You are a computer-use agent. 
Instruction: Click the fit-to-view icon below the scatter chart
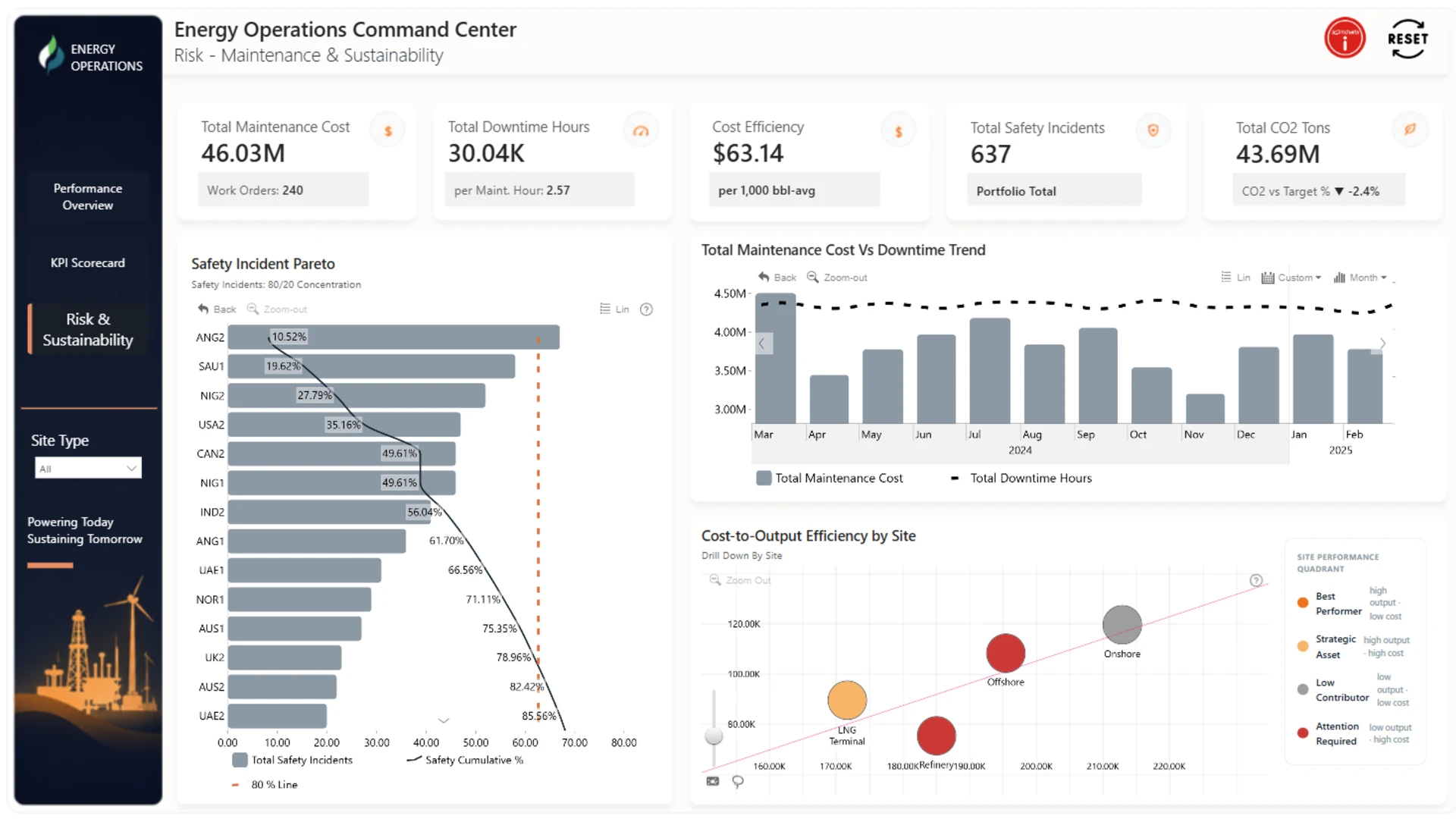713,781
